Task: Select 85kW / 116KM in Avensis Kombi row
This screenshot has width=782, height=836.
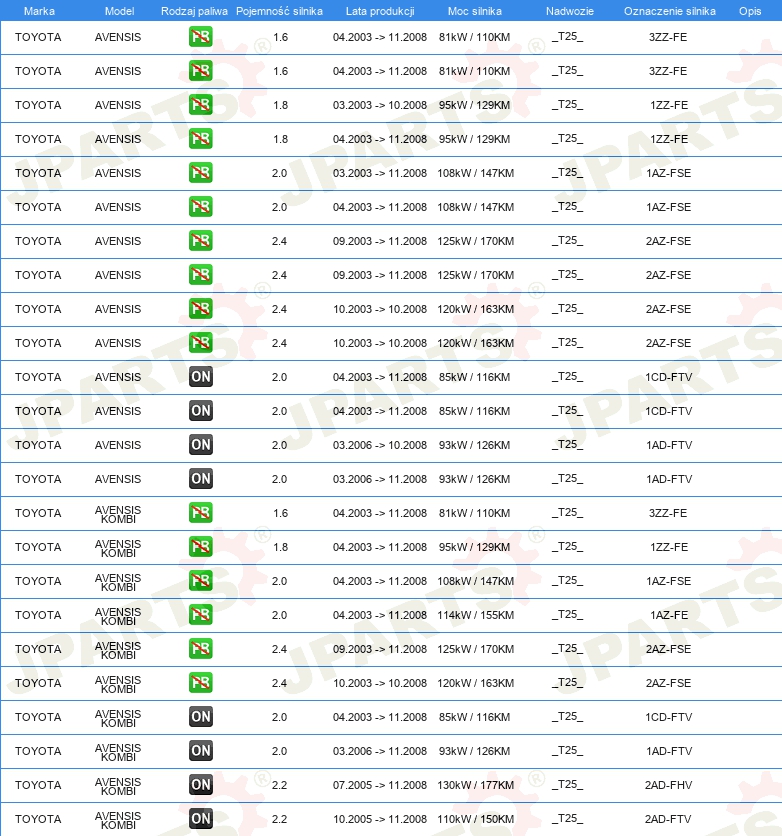Action: click(474, 718)
